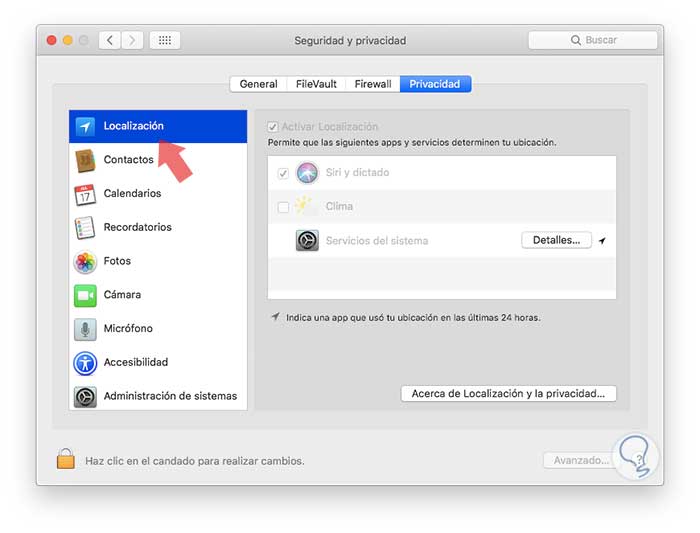Click the Fotos flower icon
Image resolution: width=700 pixels, height=533 pixels.
[85, 262]
